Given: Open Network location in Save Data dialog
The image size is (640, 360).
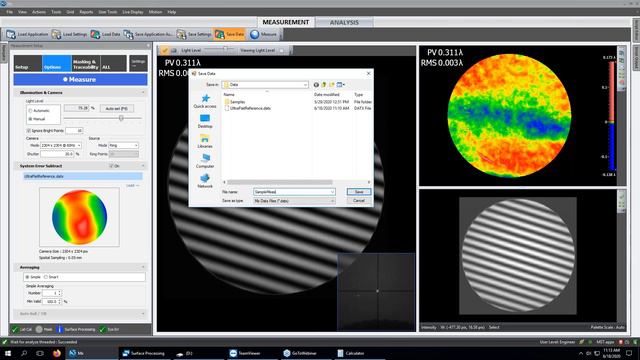Looking at the screenshot, I should click(x=205, y=181).
